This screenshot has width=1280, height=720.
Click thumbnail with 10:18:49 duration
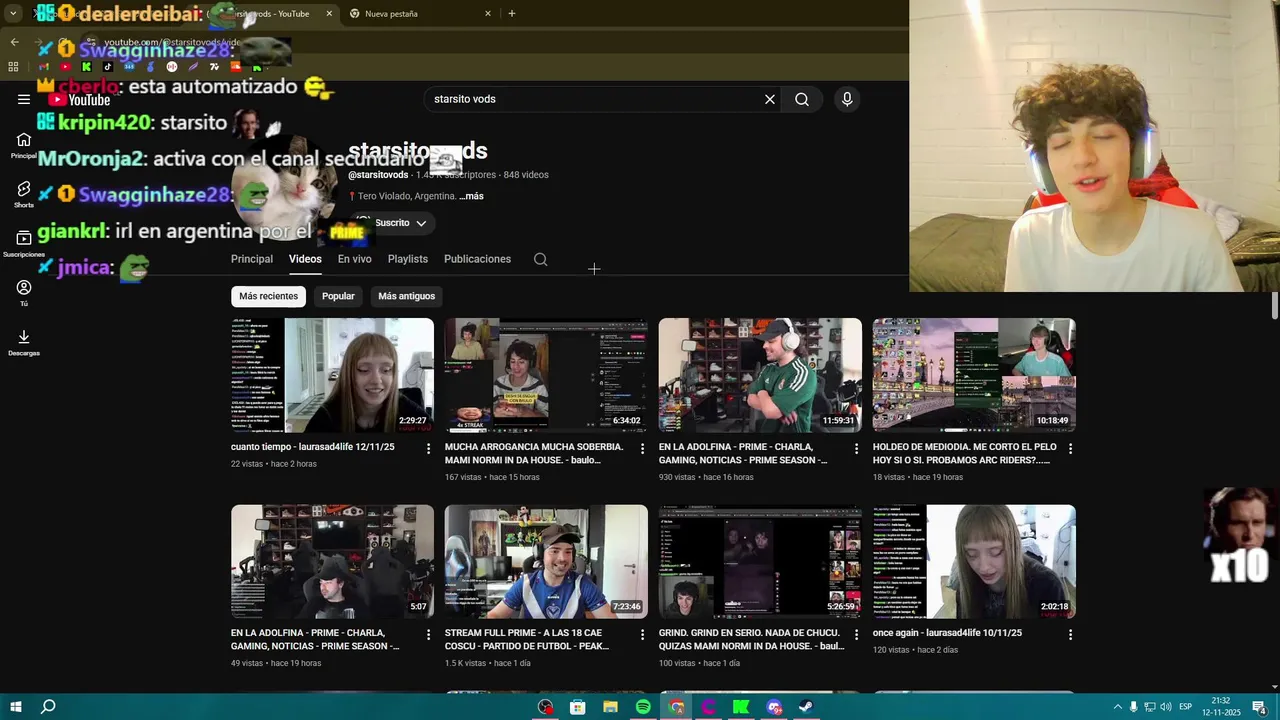coord(974,375)
